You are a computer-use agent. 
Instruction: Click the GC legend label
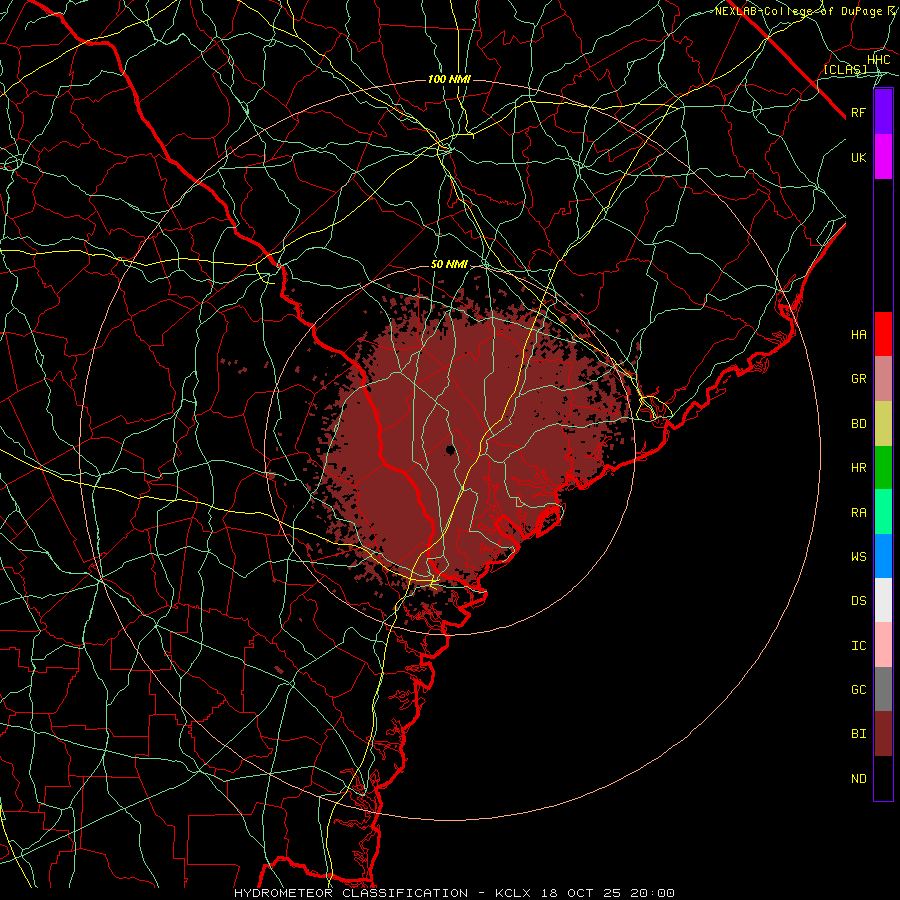click(859, 690)
